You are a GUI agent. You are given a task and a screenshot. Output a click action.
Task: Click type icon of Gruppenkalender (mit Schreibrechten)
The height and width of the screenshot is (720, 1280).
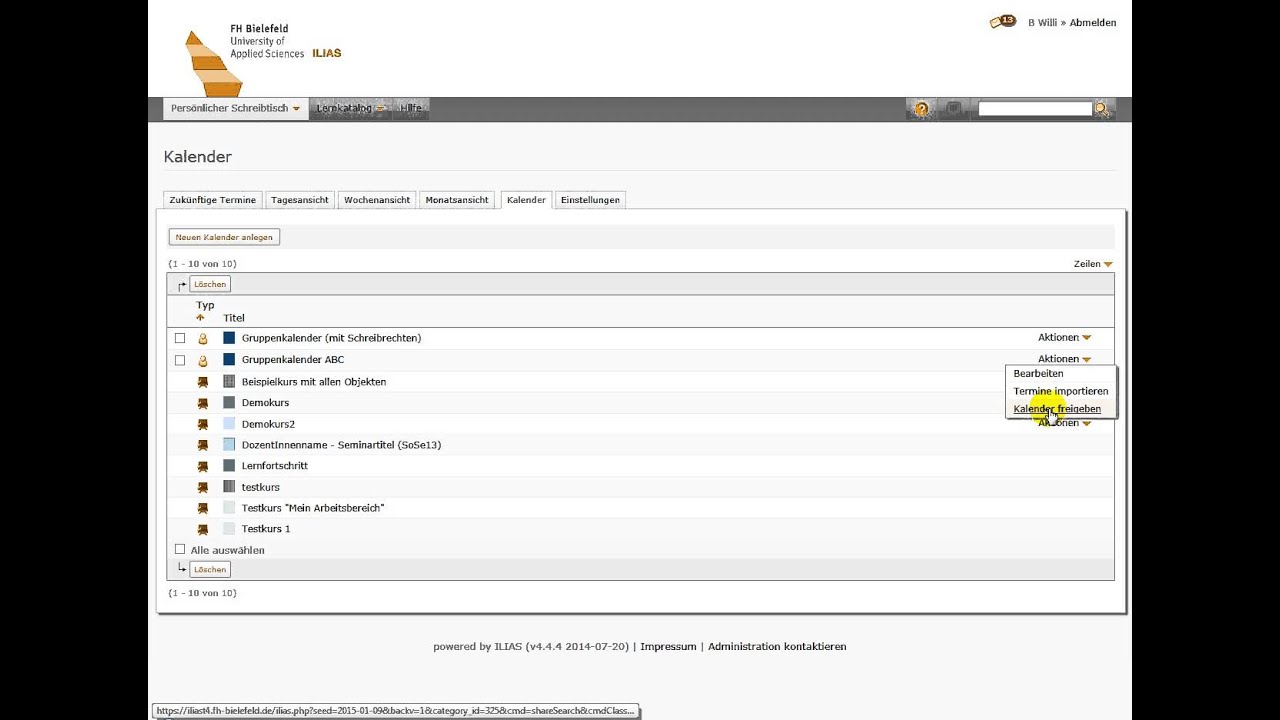point(203,339)
